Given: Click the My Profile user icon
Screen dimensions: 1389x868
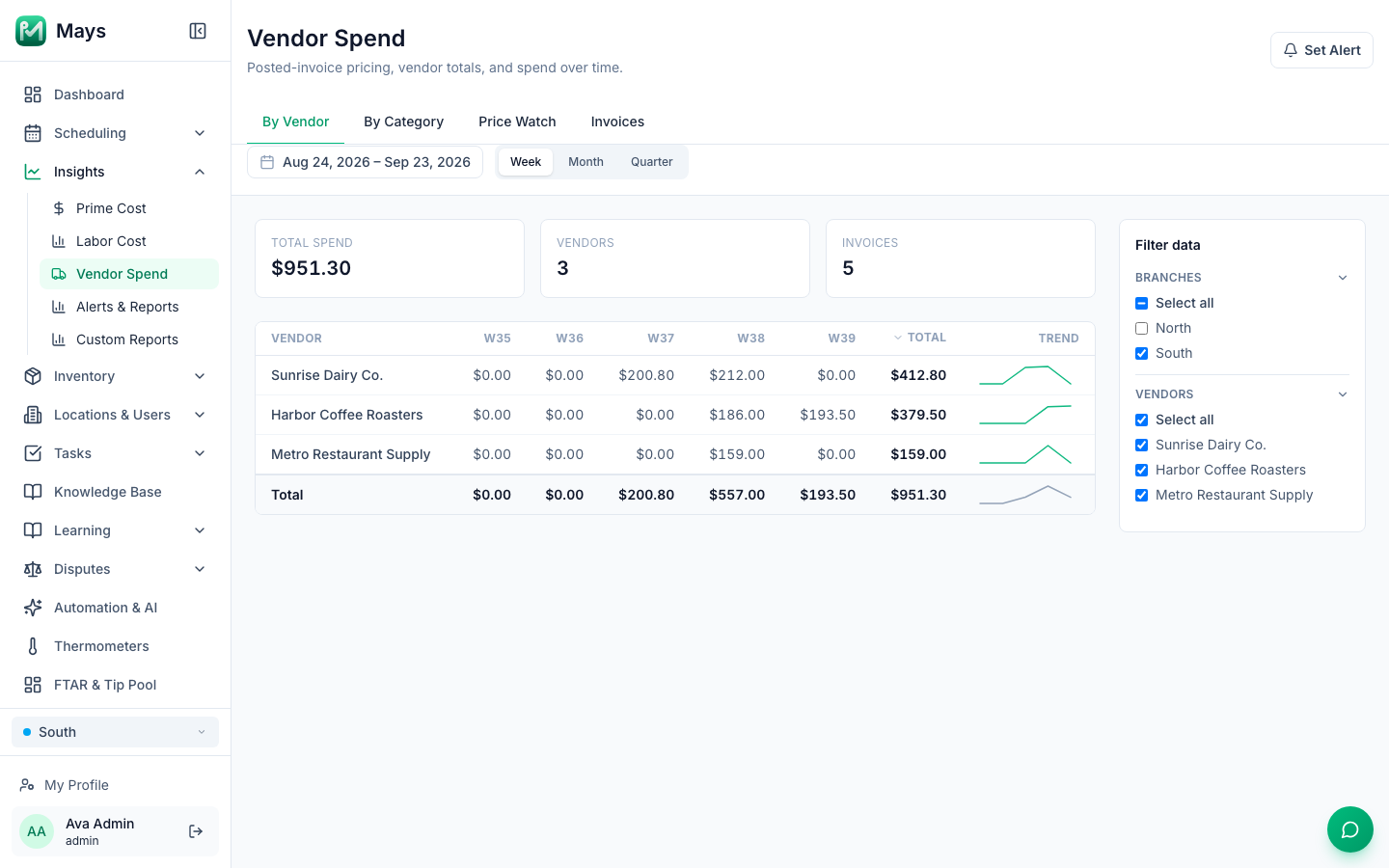Looking at the screenshot, I should tap(27, 785).
